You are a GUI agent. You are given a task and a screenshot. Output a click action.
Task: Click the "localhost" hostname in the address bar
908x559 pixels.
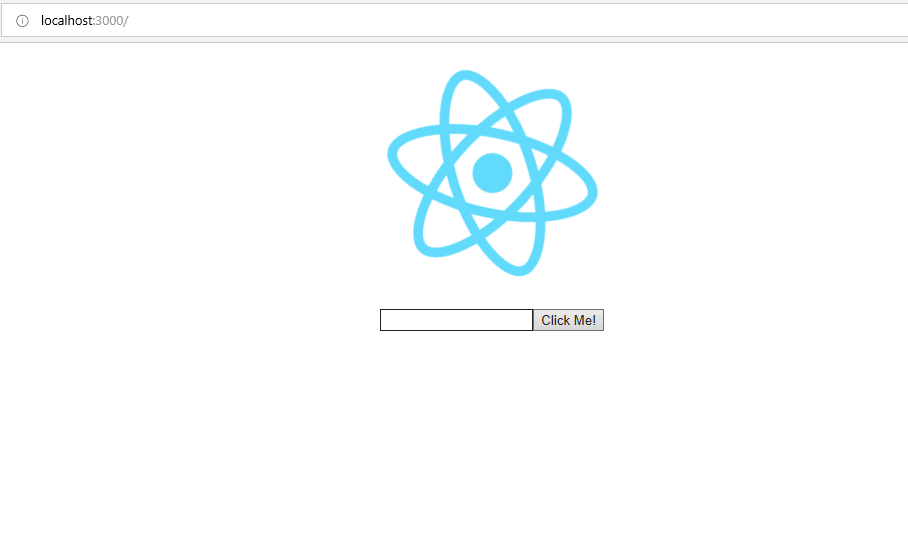(67, 21)
